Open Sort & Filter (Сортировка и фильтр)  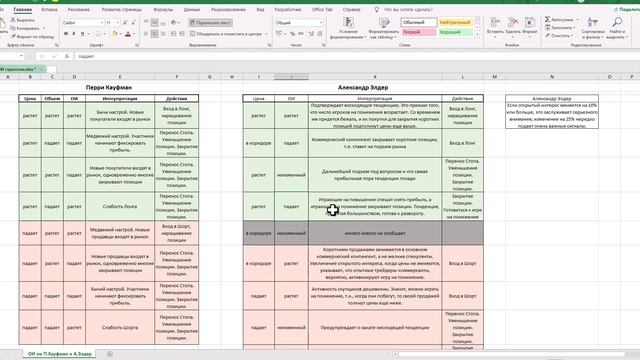coord(593,28)
